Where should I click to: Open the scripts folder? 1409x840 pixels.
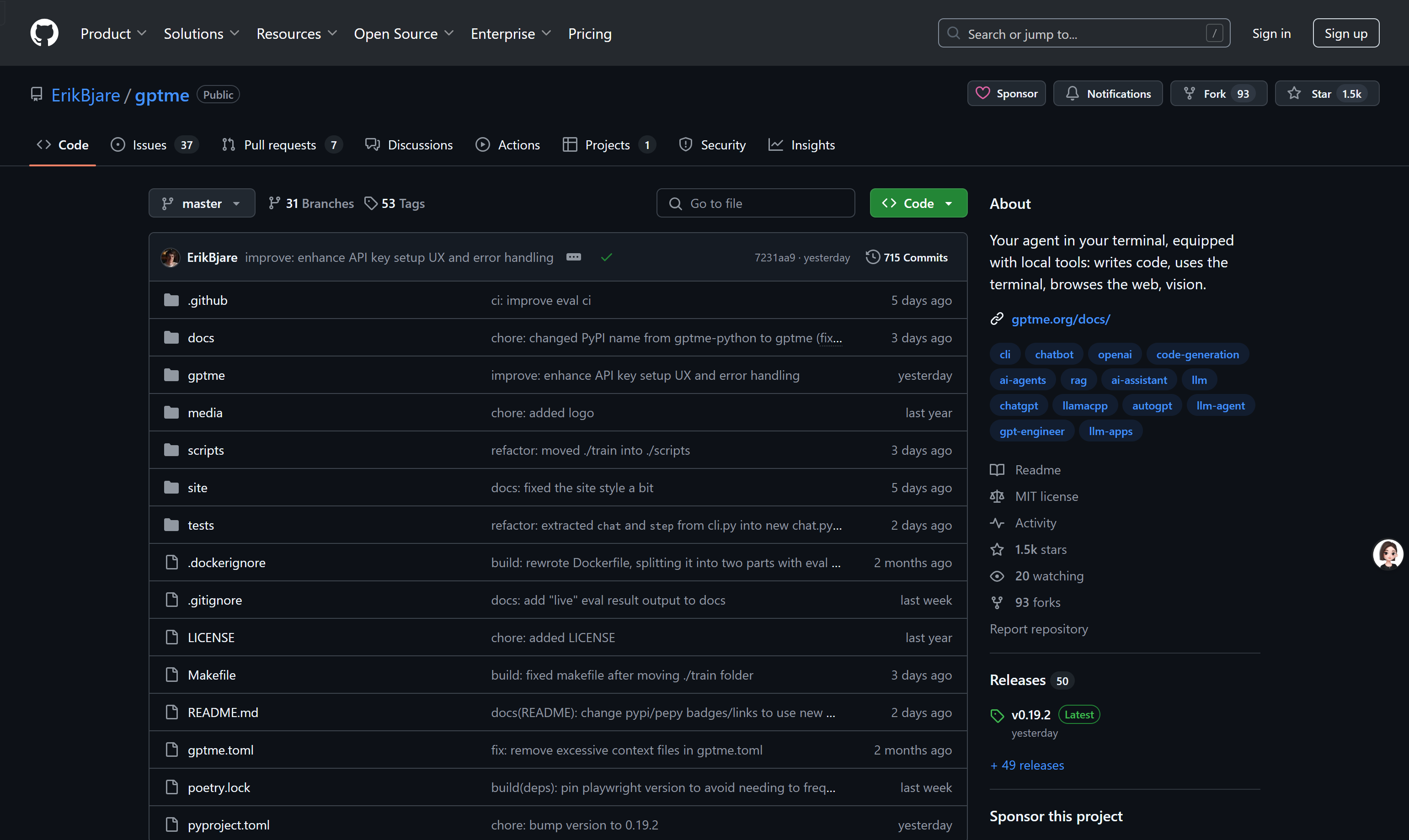pos(205,450)
